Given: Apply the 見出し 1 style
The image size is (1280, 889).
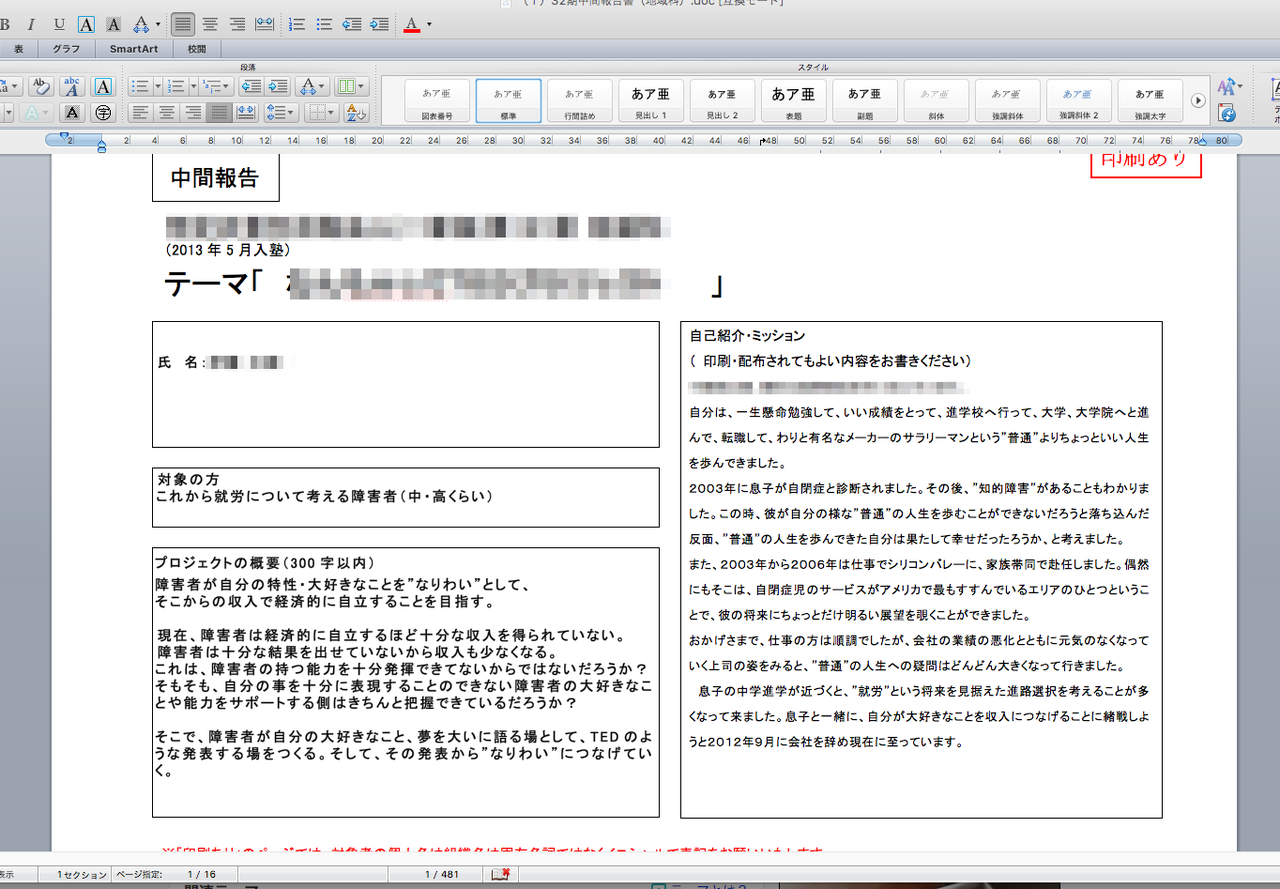Looking at the screenshot, I should click(x=651, y=101).
